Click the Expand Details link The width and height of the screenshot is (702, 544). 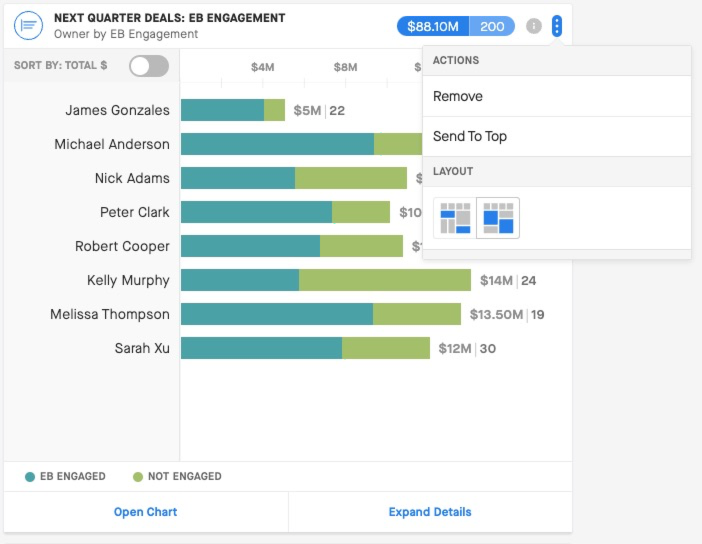430,512
